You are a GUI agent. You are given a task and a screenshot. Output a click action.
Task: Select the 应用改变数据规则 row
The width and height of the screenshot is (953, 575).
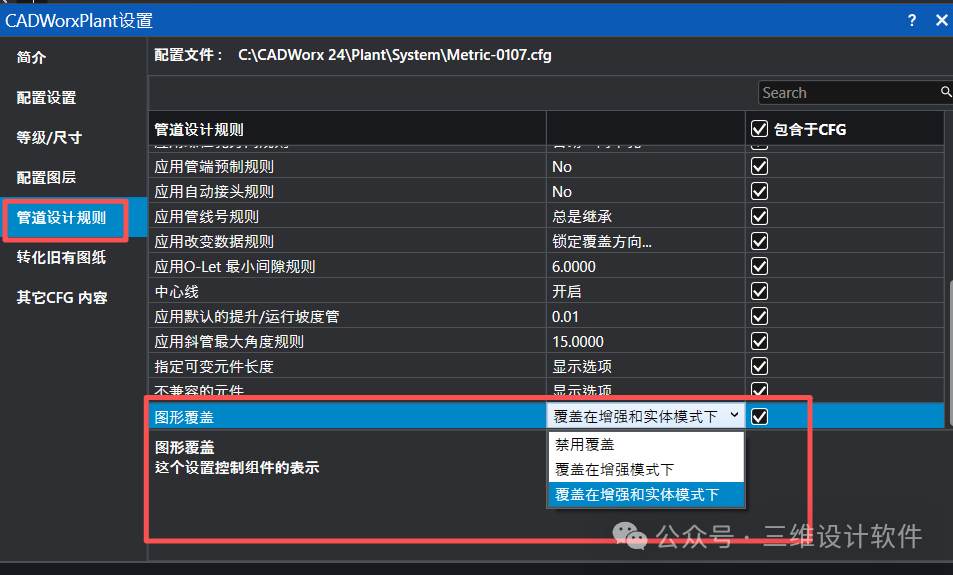(348, 241)
